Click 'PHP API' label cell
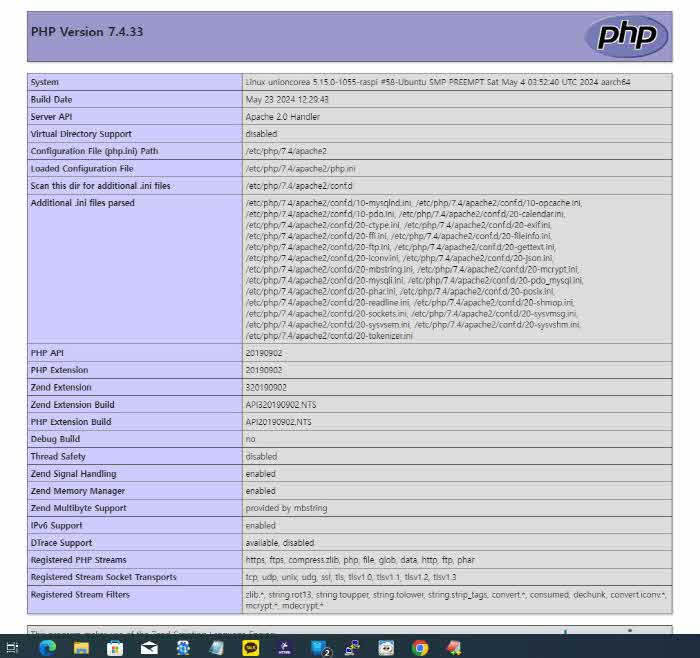The height and width of the screenshot is (658, 700). click(x=135, y=353)
